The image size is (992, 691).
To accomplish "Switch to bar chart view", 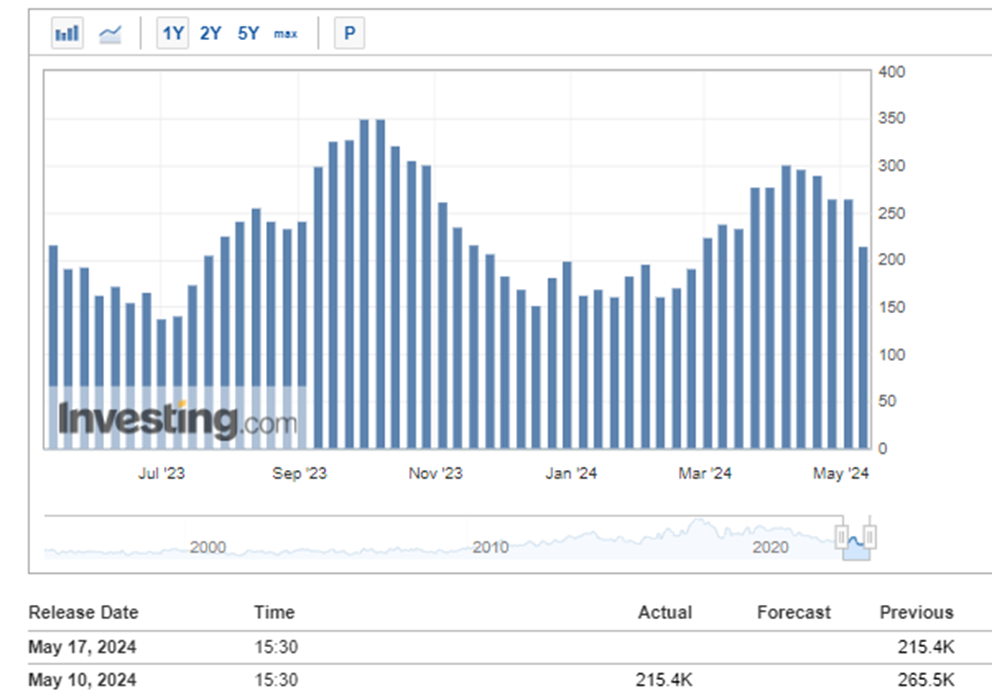I will coord(67,33).
